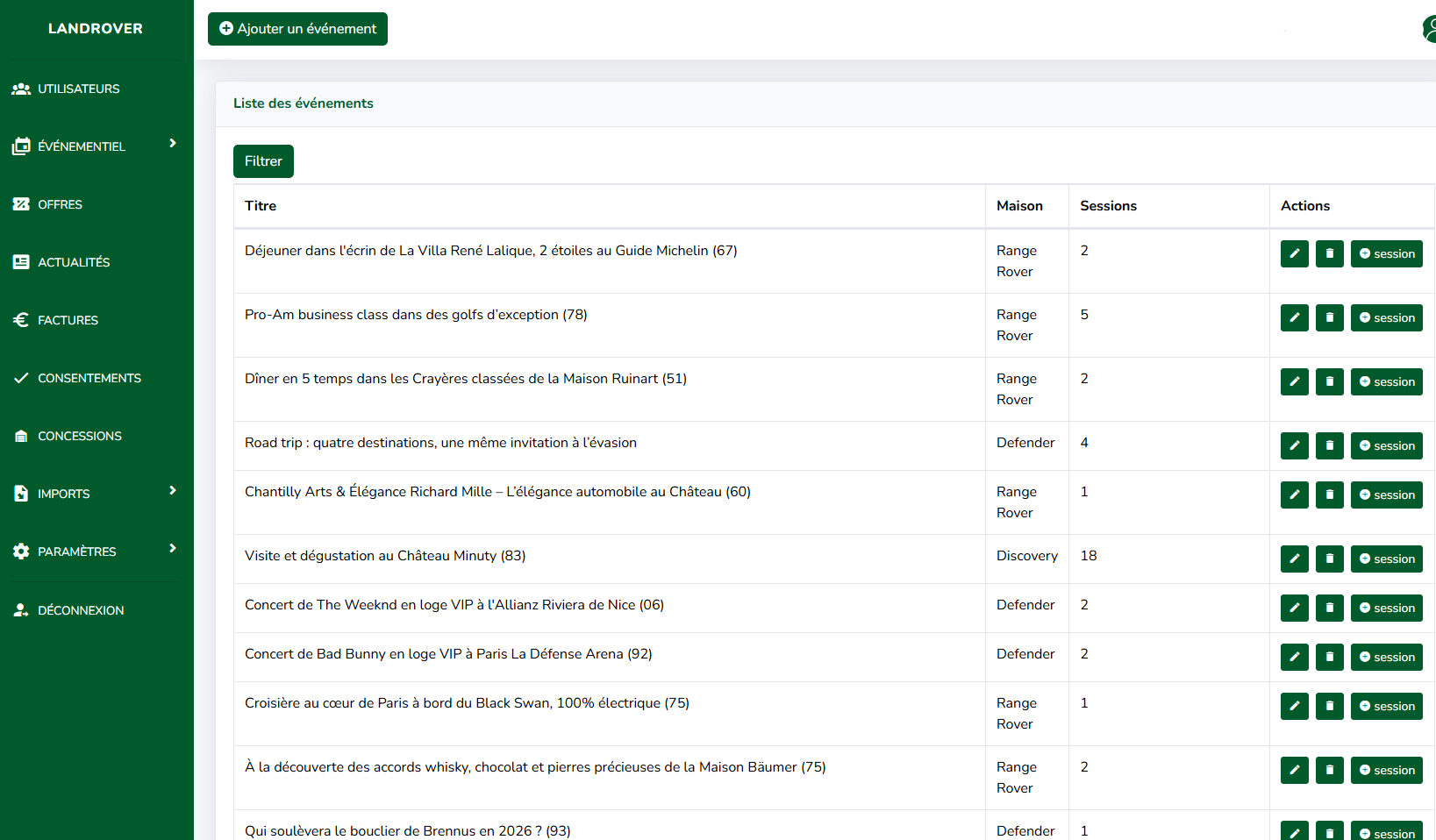Viewport: 1436px width, 840px height.
Task: Add session to Maison Bäumer whisky event
Action: [x=1386, y=770]
